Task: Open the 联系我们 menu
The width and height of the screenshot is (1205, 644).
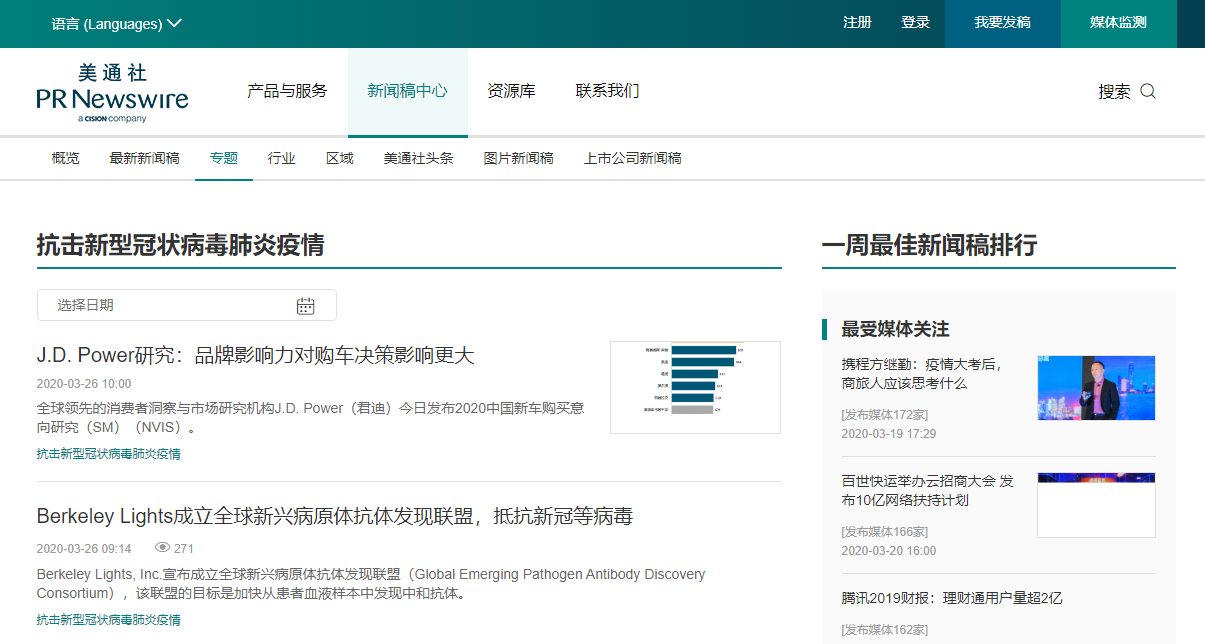Action: coord(607,91)
